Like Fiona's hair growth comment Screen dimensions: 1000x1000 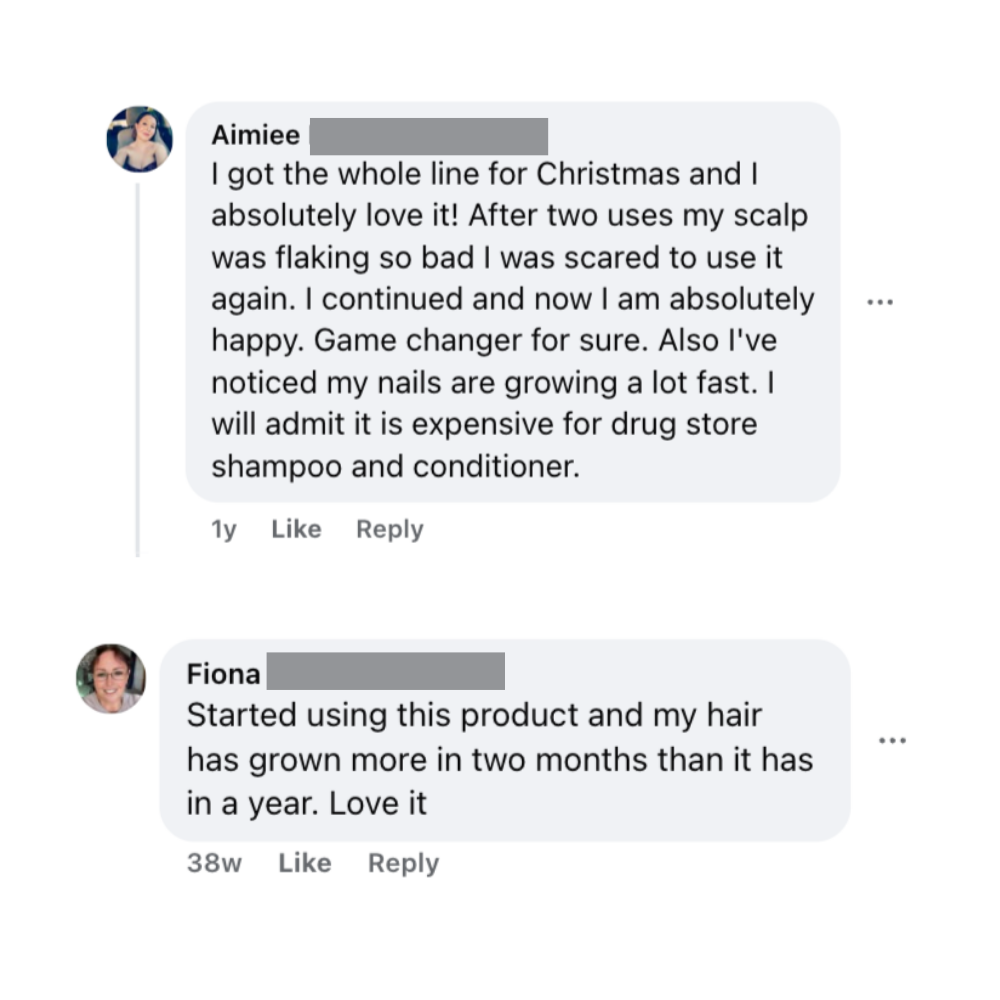pos(304,863)
